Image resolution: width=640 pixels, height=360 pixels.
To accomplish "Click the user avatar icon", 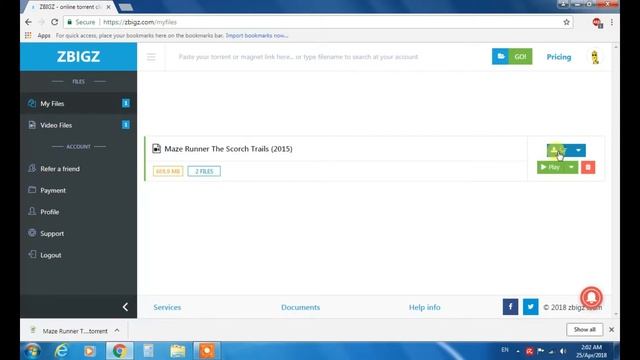I will (595, 57).
